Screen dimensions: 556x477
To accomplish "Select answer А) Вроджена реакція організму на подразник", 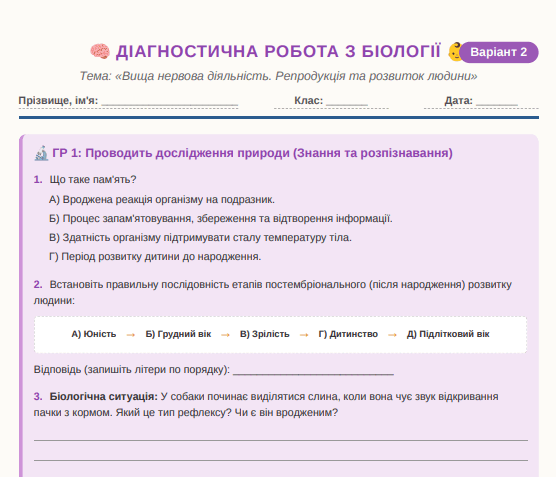I will pos(162,200).
